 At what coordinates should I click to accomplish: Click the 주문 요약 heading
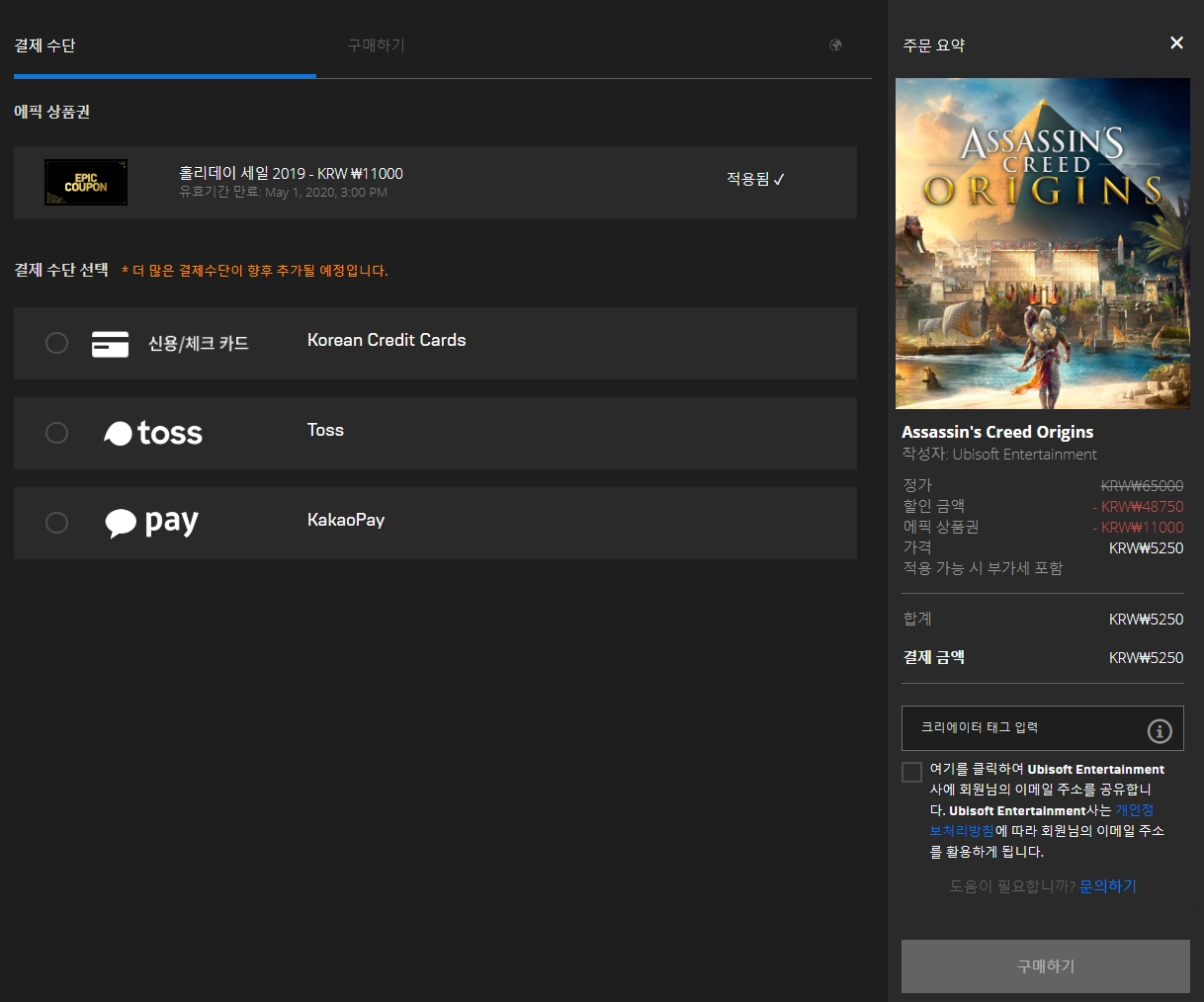point(934,45)
